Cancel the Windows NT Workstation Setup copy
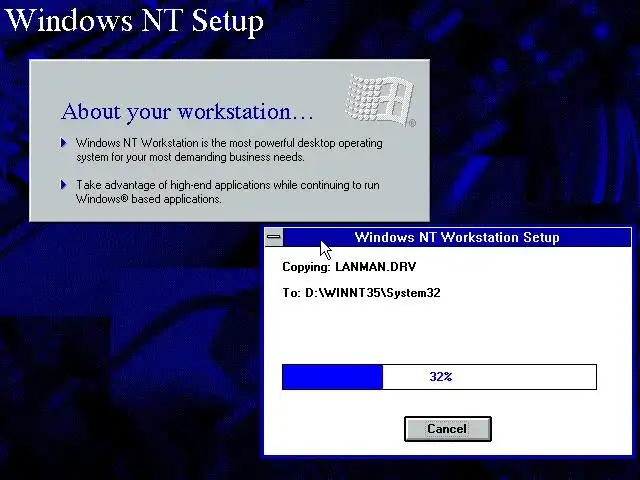Viewport: 640px width, 480px height. pyautogui.click(x=447, y=429)
